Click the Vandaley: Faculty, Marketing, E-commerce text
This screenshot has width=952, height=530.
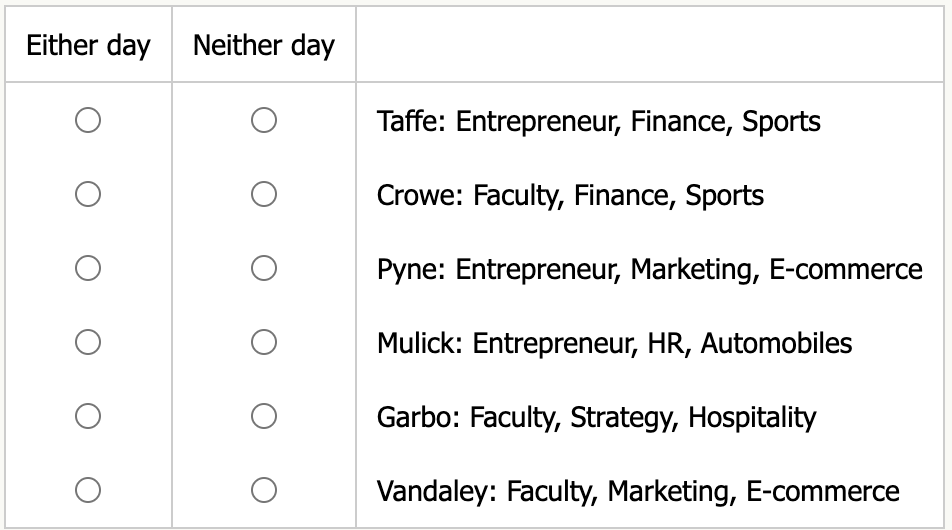(638, 491)
